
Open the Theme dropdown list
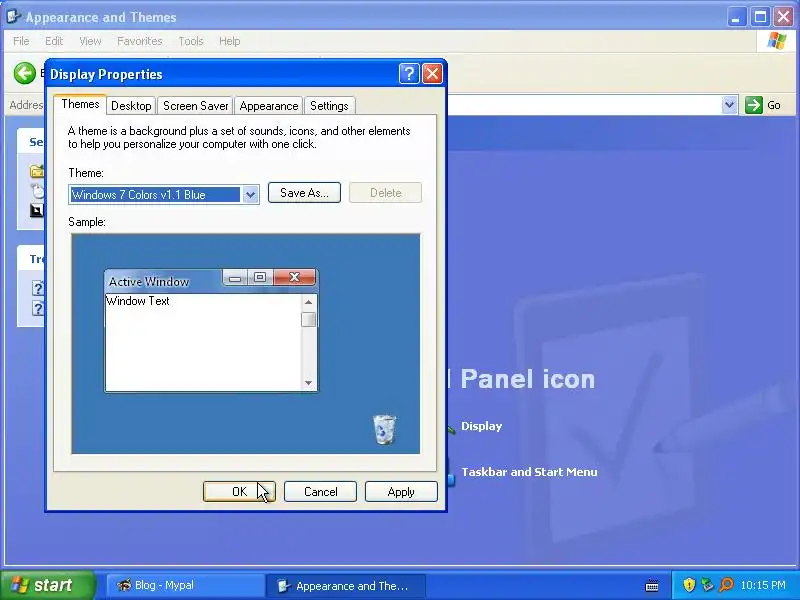point(250,194)
